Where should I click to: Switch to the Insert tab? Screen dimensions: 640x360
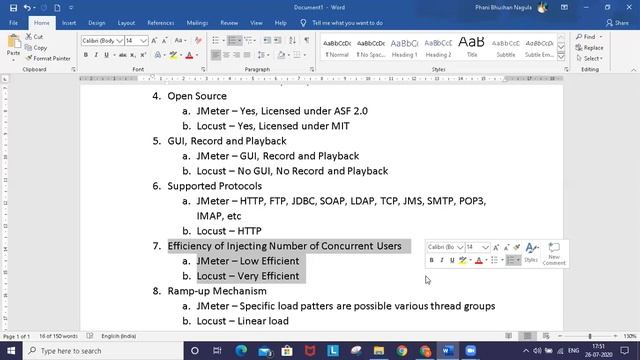coord(69,23)
